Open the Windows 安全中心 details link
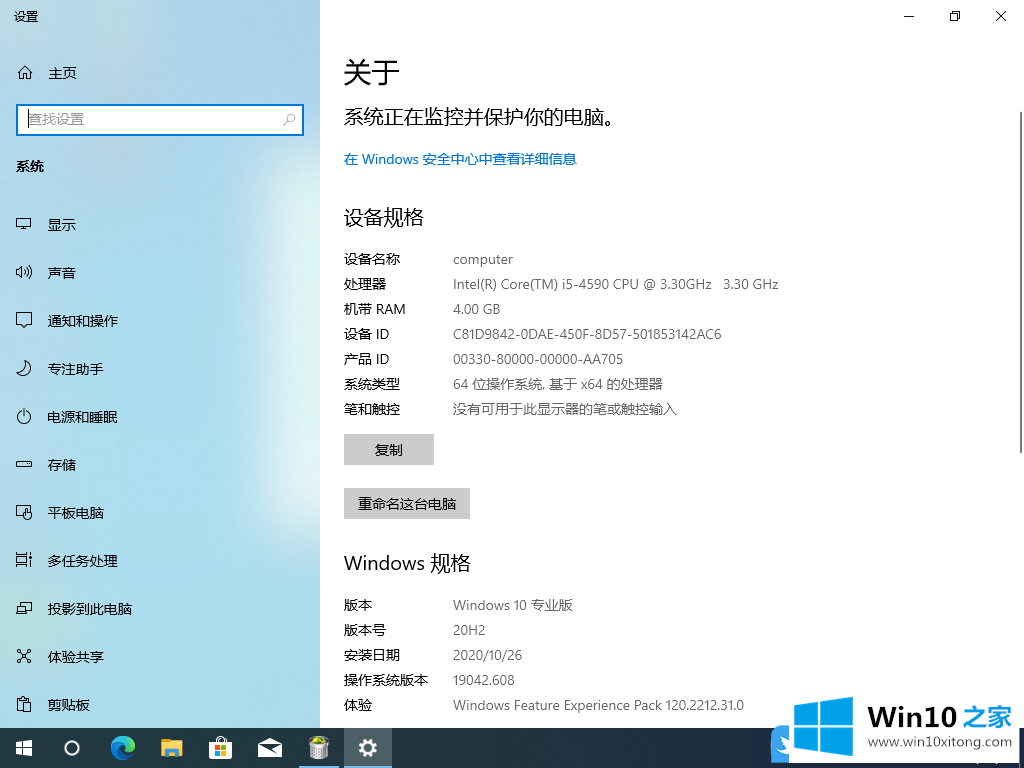 point(460,159)
